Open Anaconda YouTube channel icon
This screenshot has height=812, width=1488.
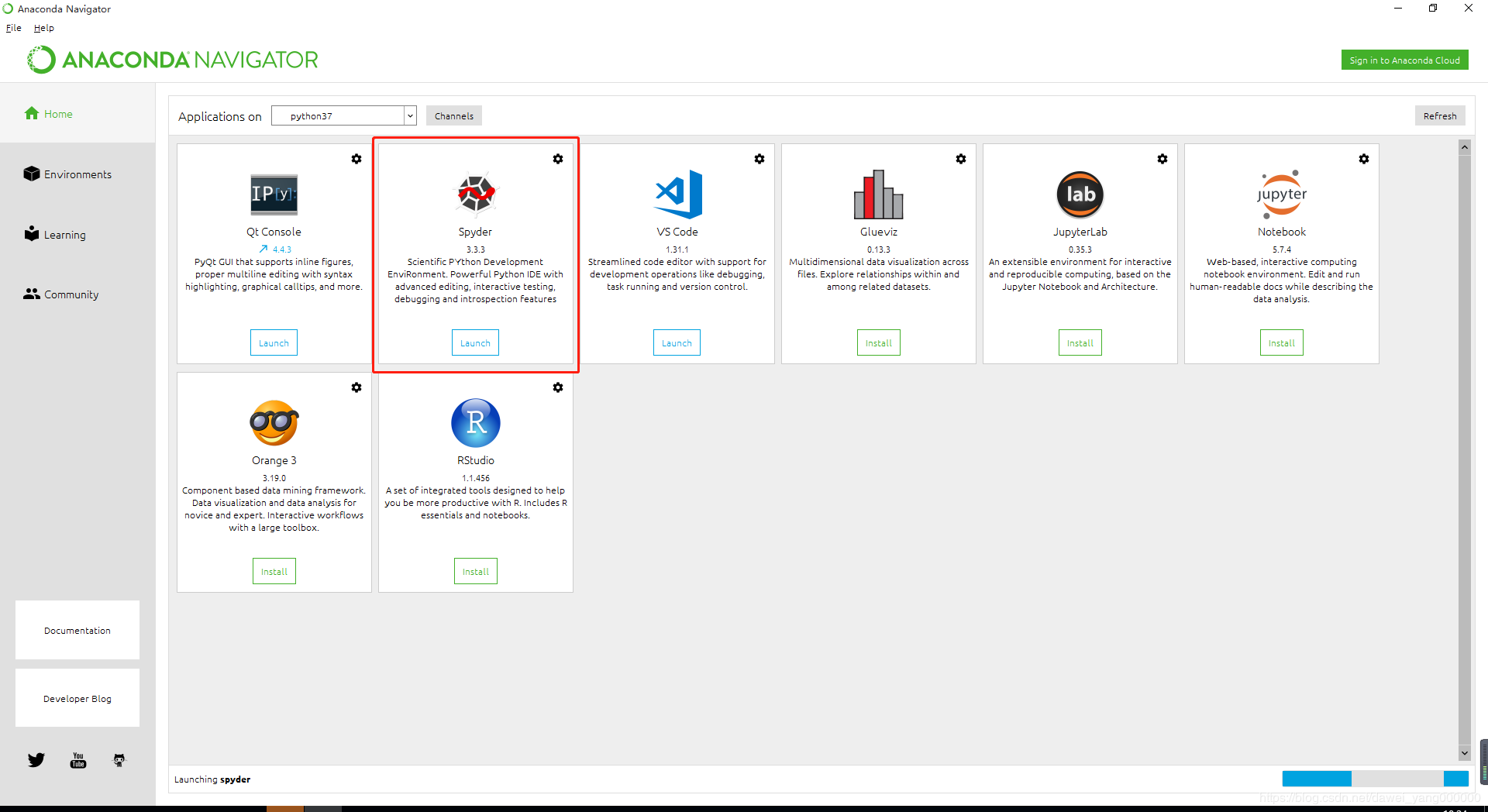click(x=78, y=760)
